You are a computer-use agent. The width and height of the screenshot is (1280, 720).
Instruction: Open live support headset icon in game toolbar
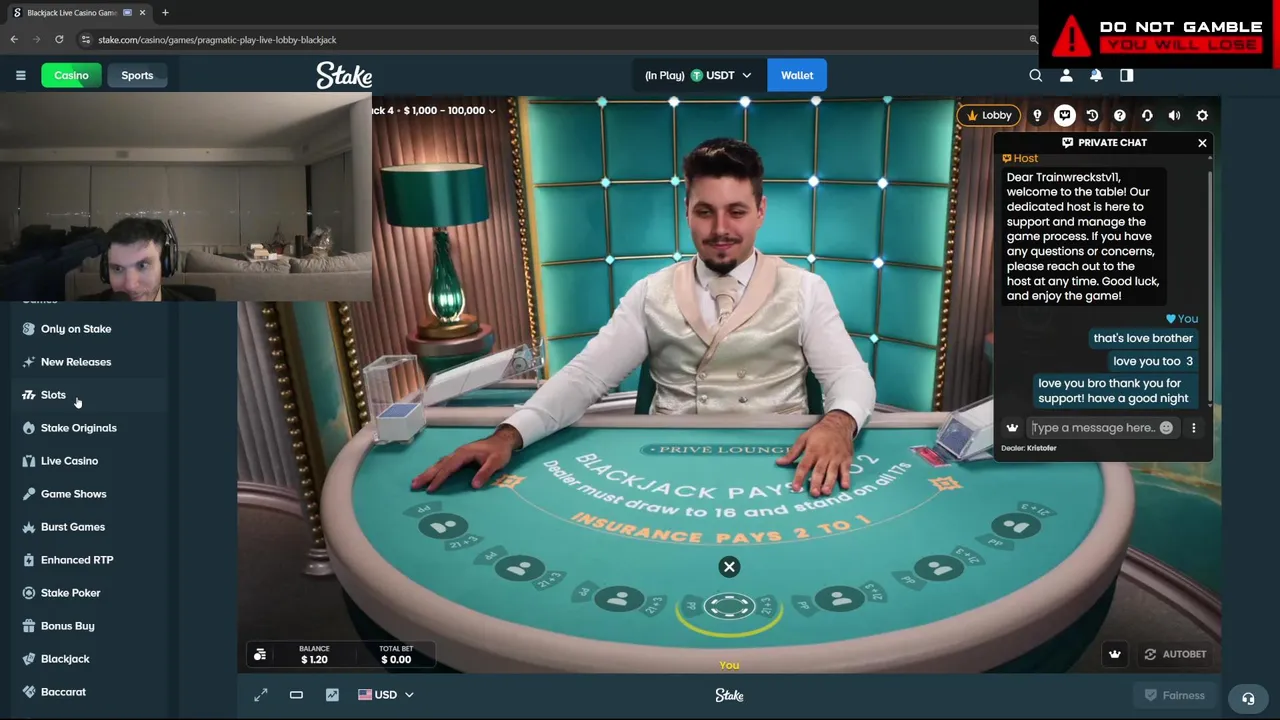(1147, 115)
